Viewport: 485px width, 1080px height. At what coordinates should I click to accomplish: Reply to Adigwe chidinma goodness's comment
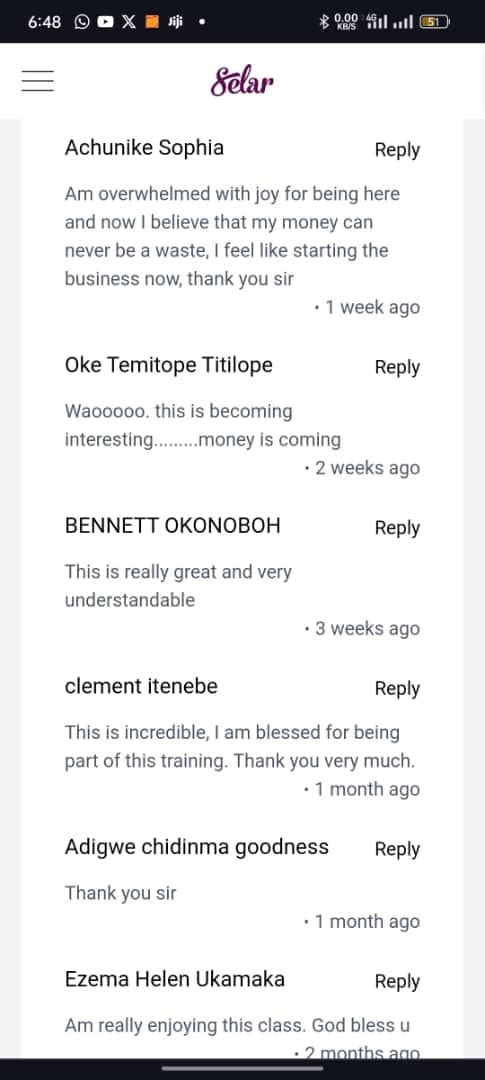click(397, 849)
